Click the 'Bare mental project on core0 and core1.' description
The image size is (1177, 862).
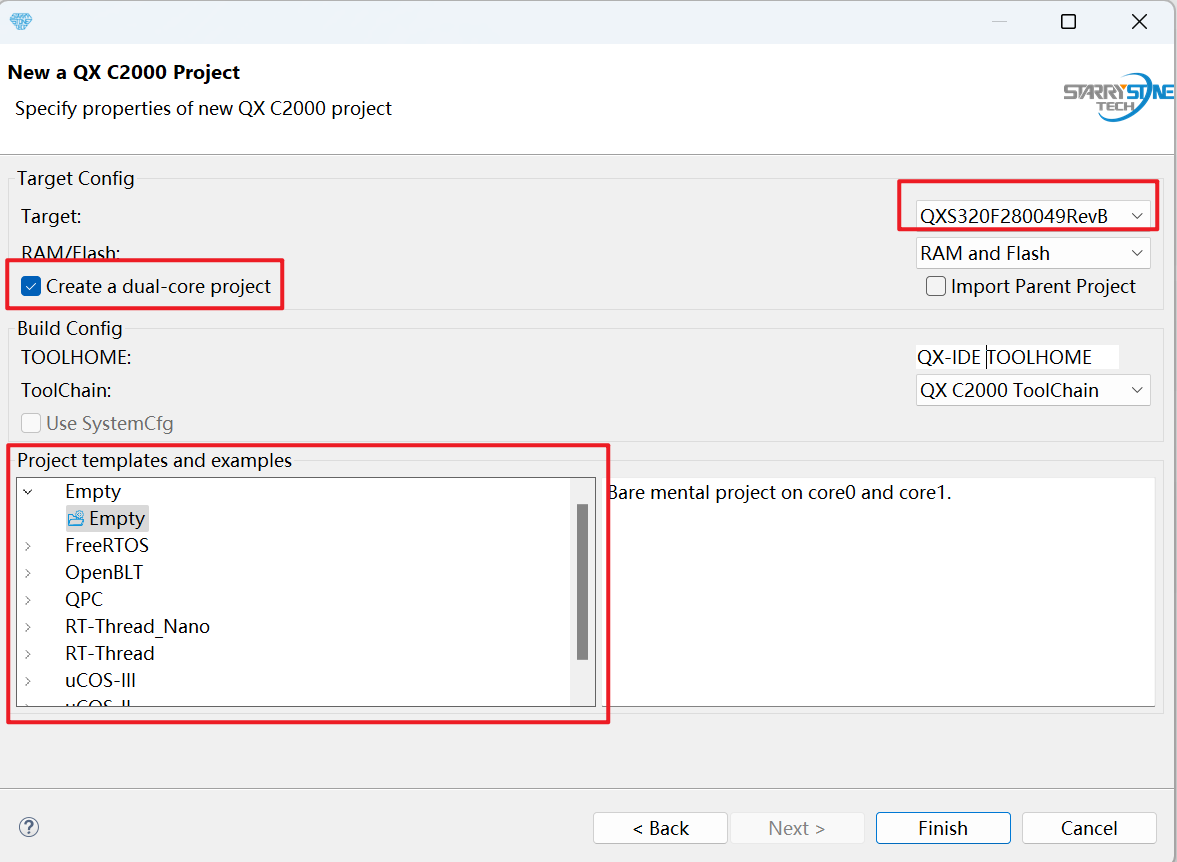click(779, 493)
